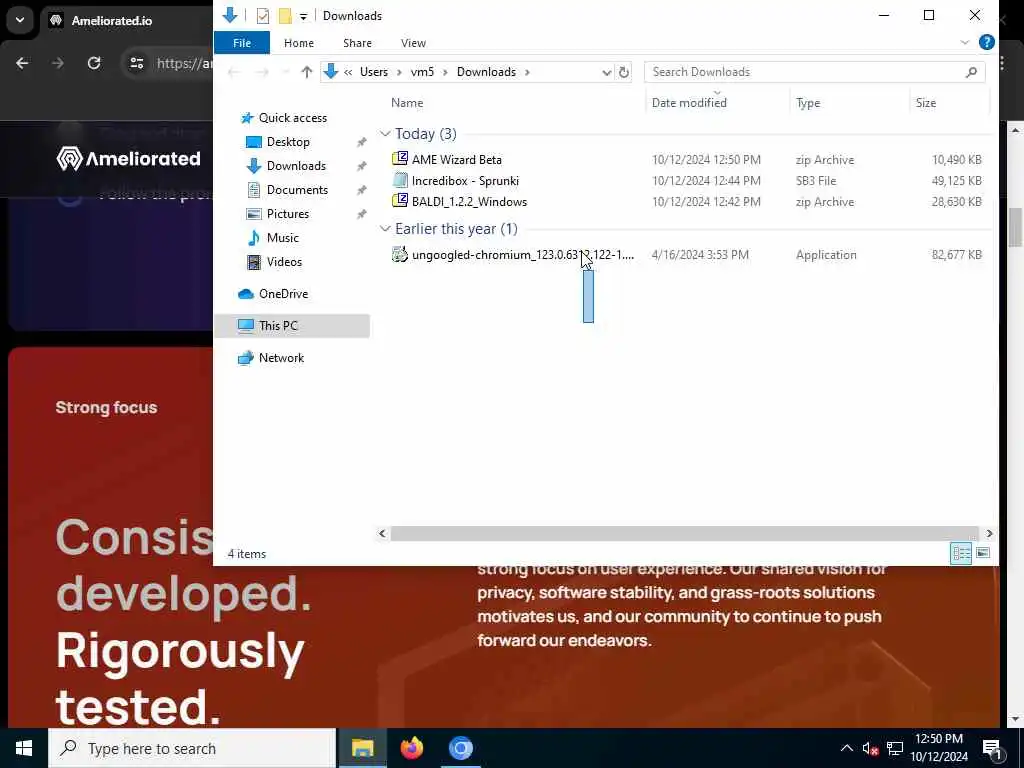The height and width of the screenshot is (768, 1024).
Task: Click the vm5 breadcrumb in address bar
Action: click(422, 72)
